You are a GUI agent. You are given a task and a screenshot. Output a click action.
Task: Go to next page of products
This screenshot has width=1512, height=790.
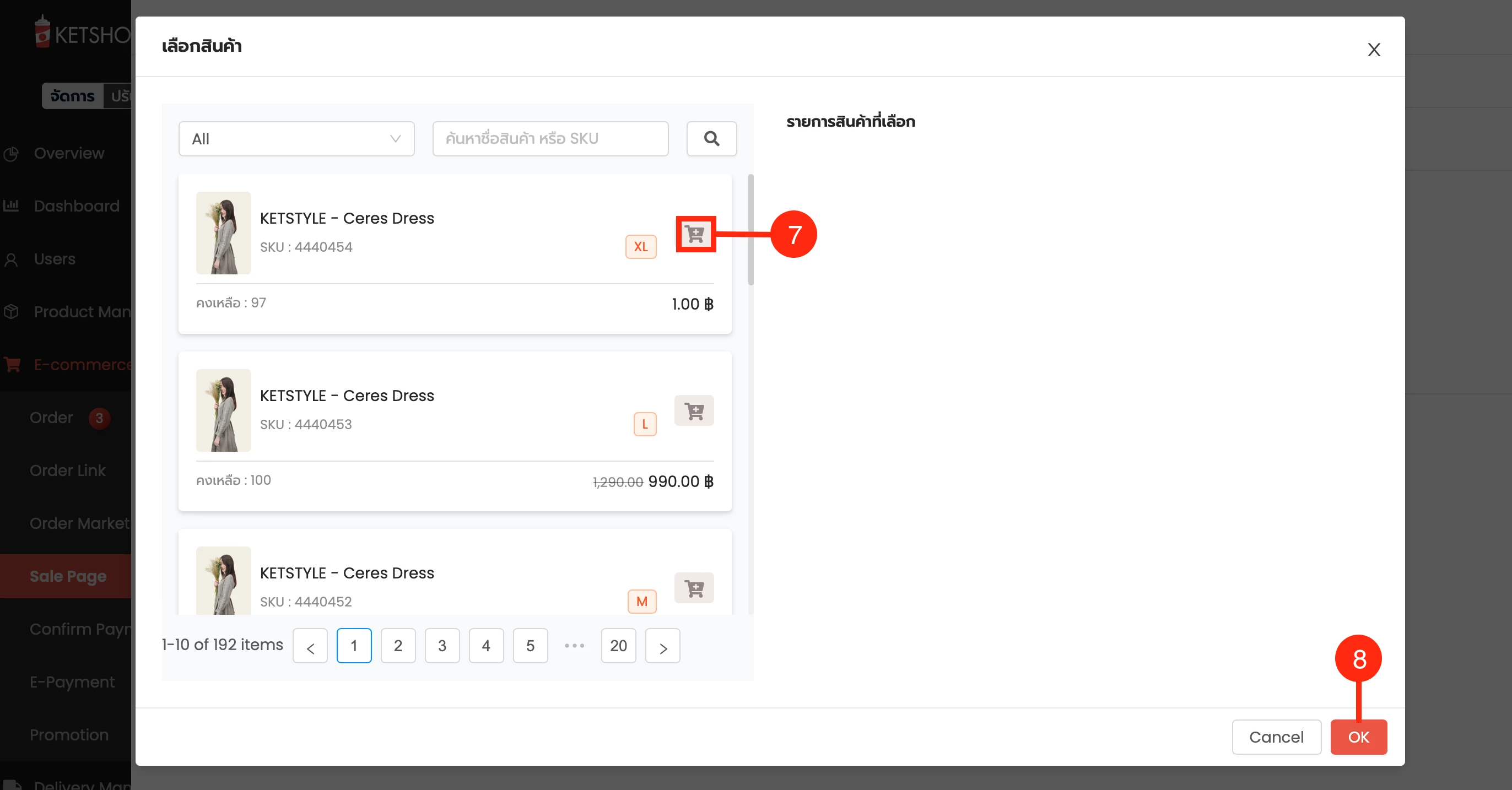[x=663, y=646]
